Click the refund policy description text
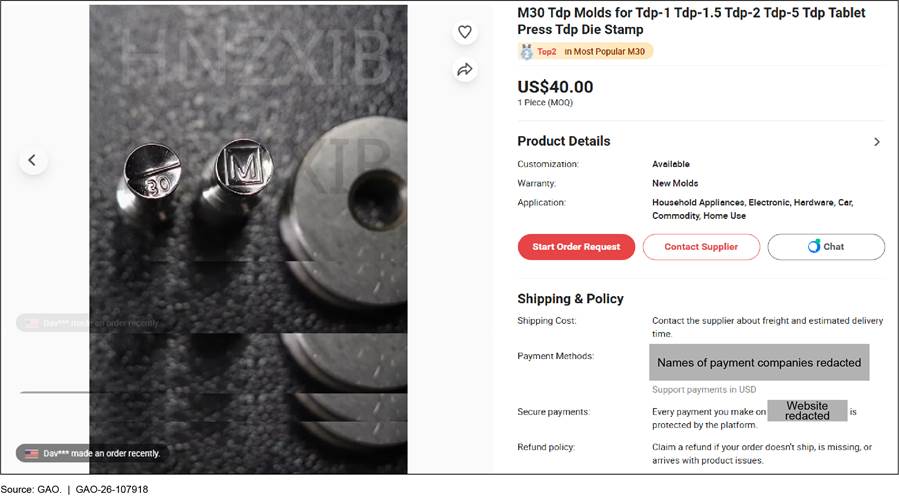 (x=761, y=453)
